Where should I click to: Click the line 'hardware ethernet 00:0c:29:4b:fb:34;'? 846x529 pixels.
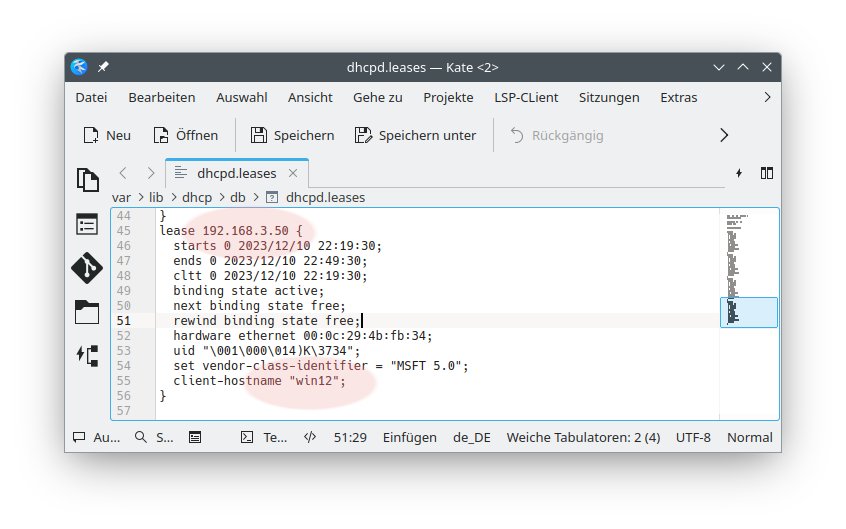[x=303, y=336]
